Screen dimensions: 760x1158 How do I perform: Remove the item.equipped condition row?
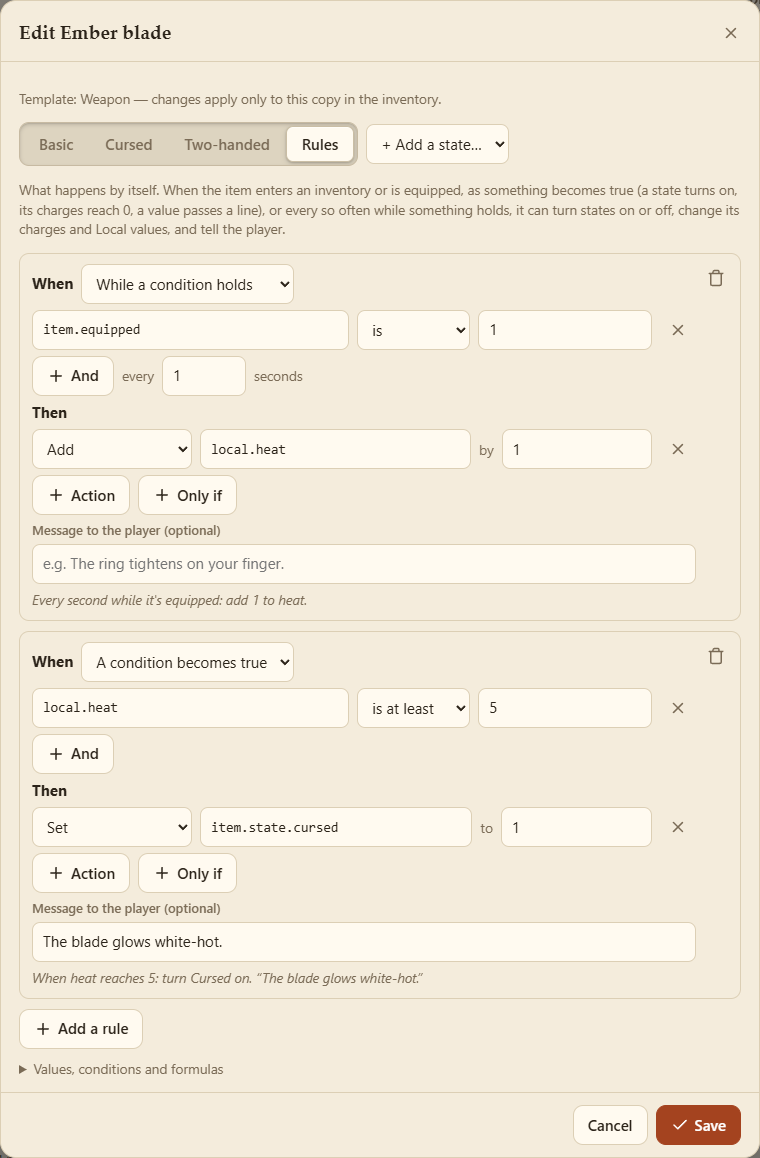[x=678, y=330]
